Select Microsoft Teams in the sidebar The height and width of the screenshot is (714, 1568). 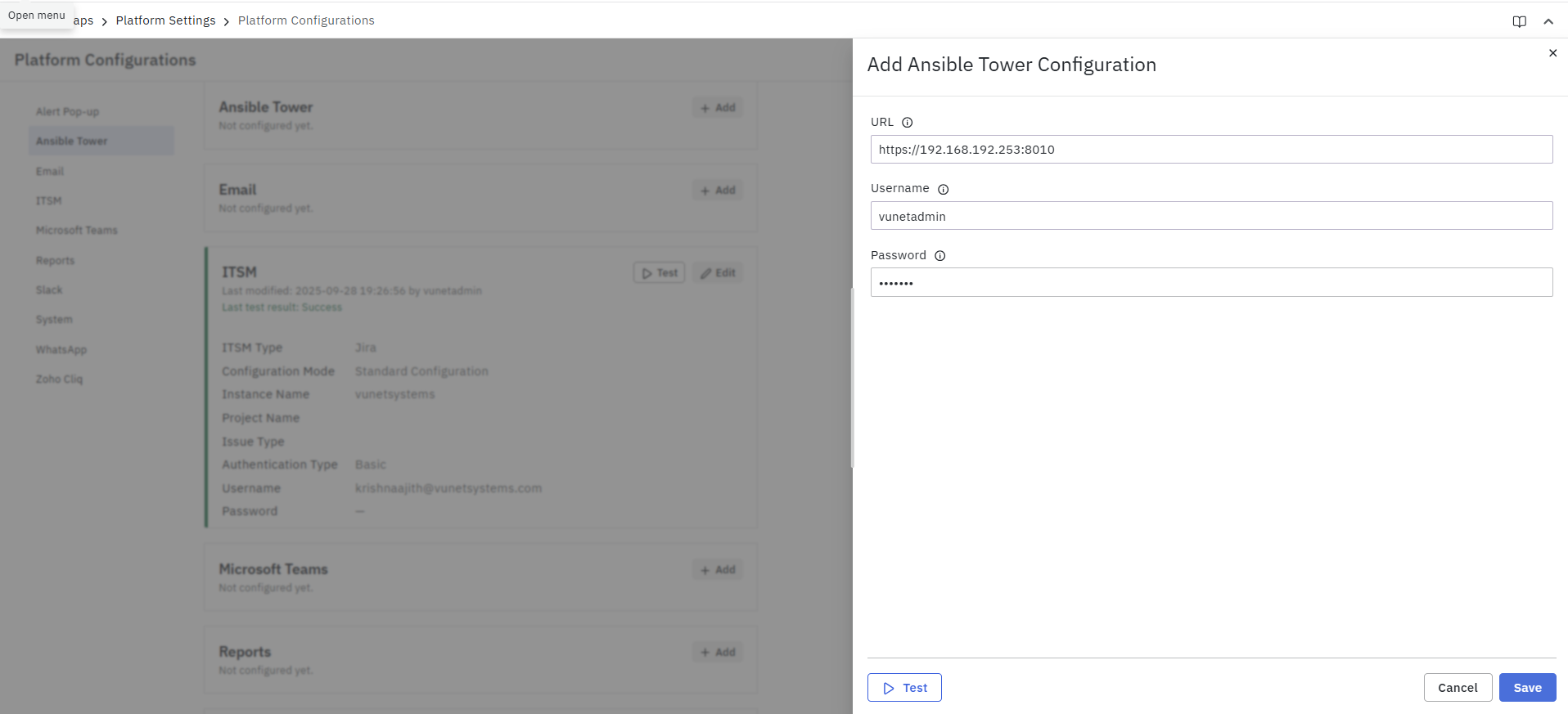(77, 231)
